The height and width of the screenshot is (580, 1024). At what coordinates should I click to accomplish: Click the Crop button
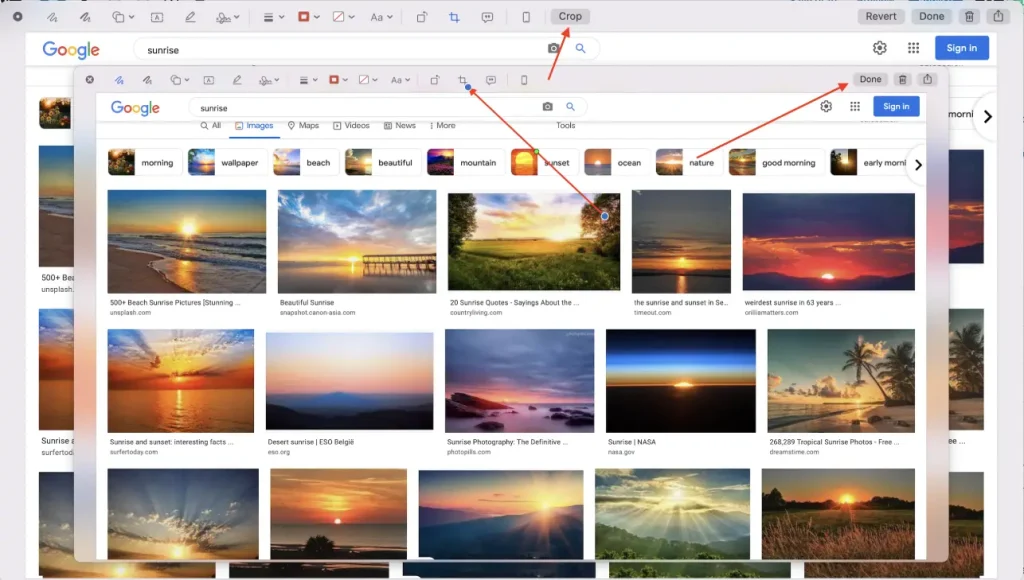pos(570,17)
